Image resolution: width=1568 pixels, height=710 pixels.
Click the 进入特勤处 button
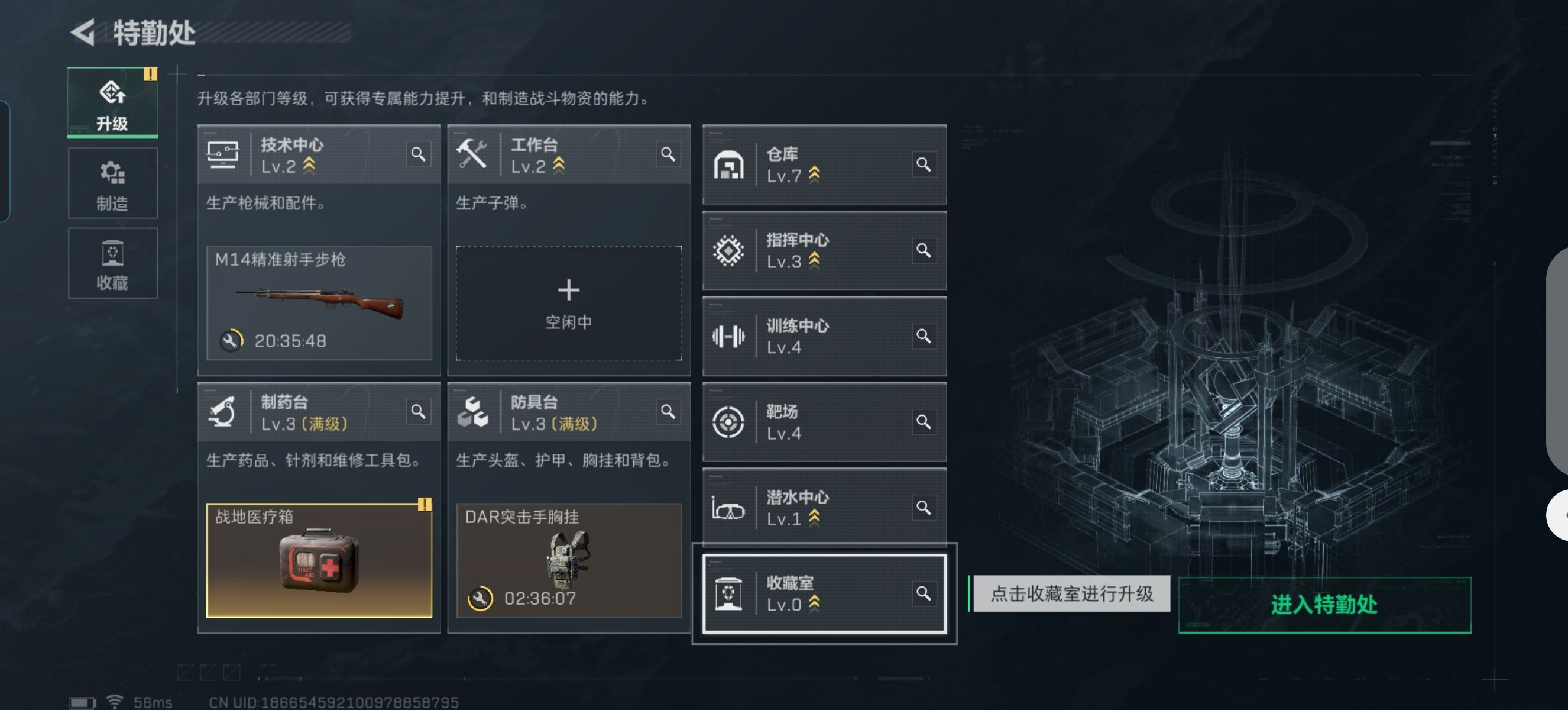point(1324,605)
